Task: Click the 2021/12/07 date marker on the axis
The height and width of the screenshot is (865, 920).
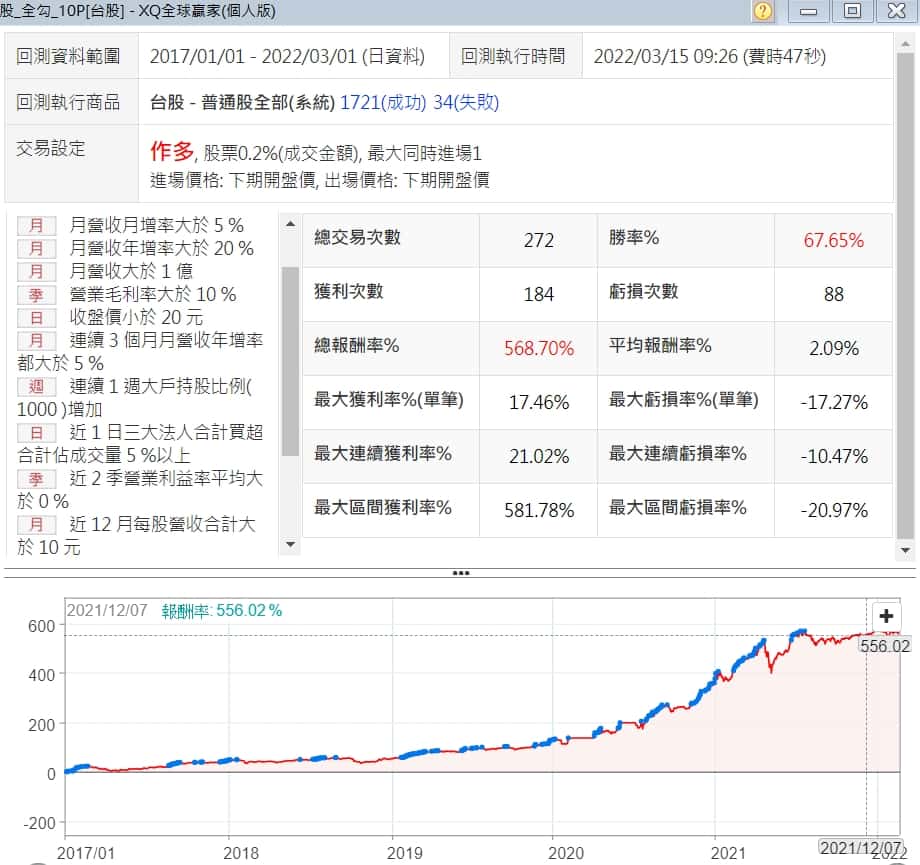Action: point(856,847)
